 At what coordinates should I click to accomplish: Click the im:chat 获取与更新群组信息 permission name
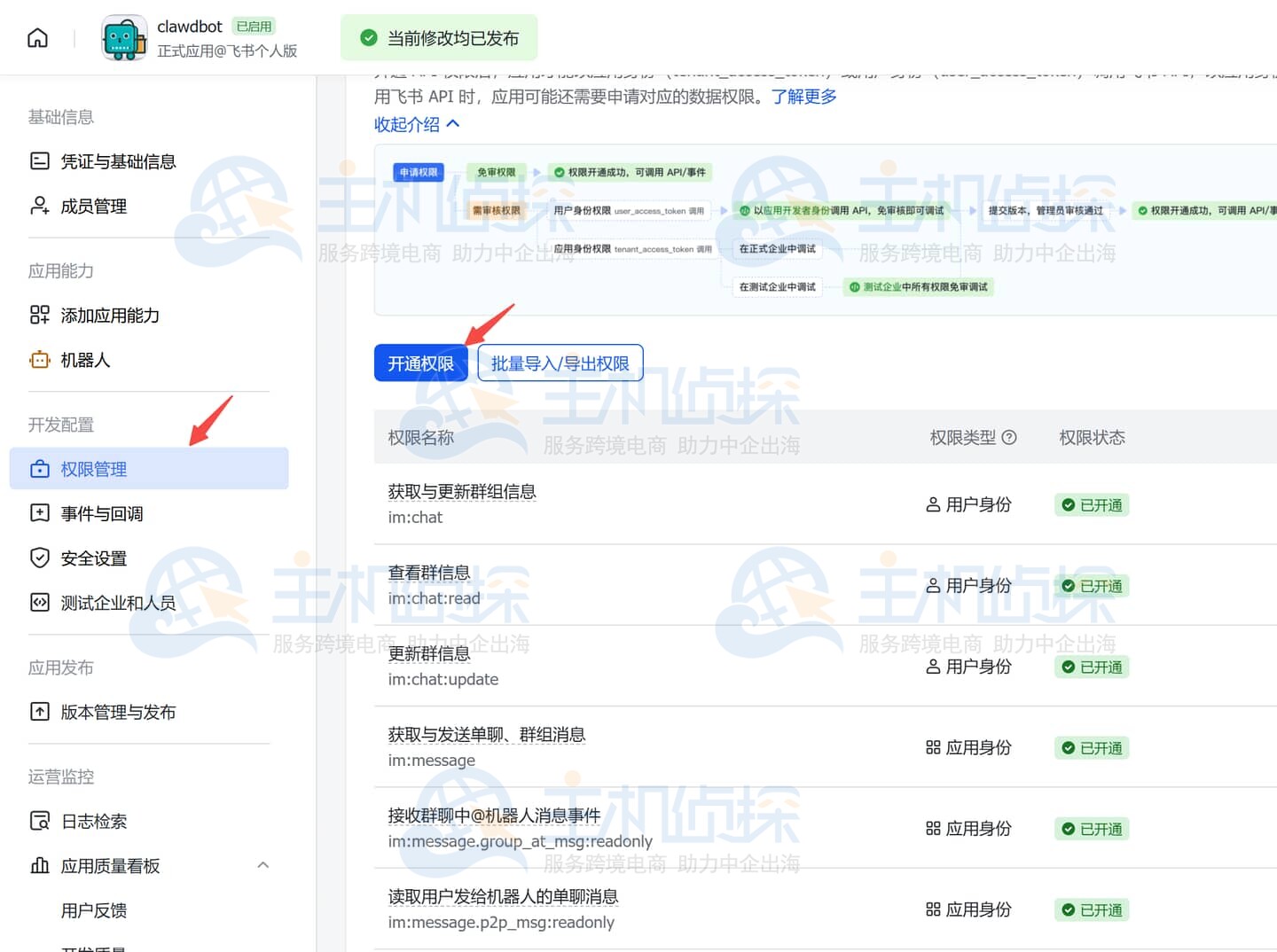tap(461, 492)
